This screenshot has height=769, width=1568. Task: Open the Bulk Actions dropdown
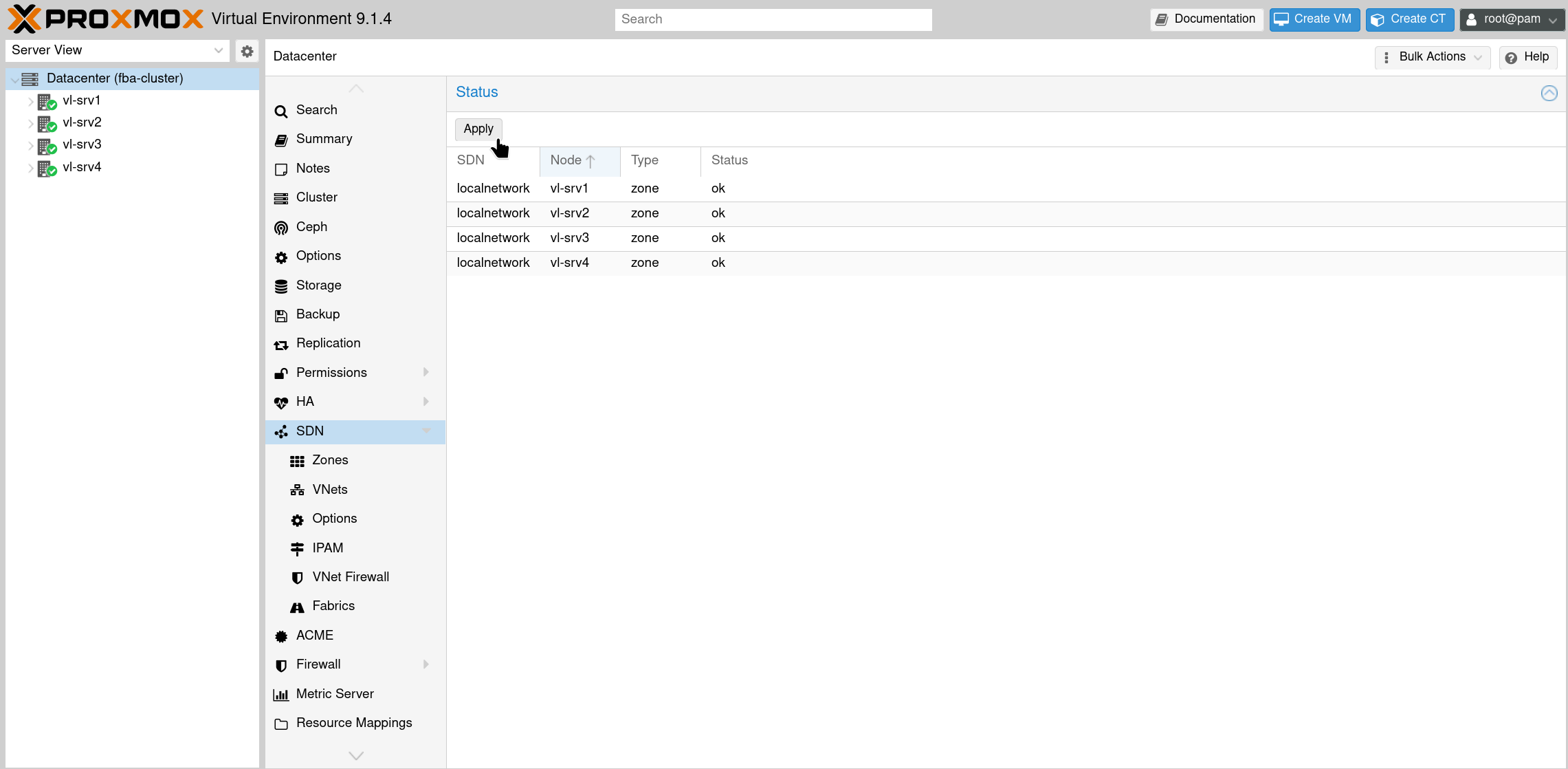[x=1433, y=57]
